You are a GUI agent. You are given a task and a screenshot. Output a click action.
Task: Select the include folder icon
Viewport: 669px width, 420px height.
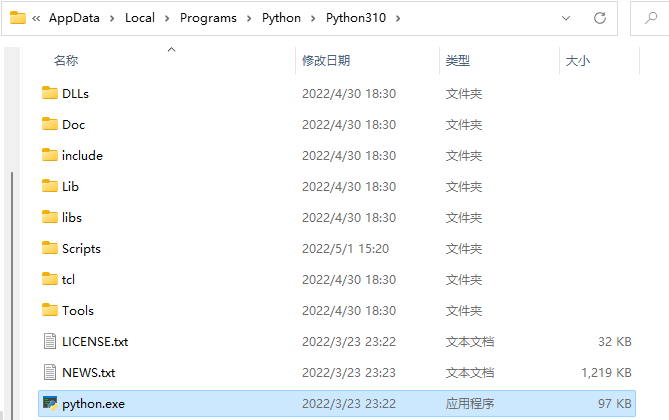(50, 155)
